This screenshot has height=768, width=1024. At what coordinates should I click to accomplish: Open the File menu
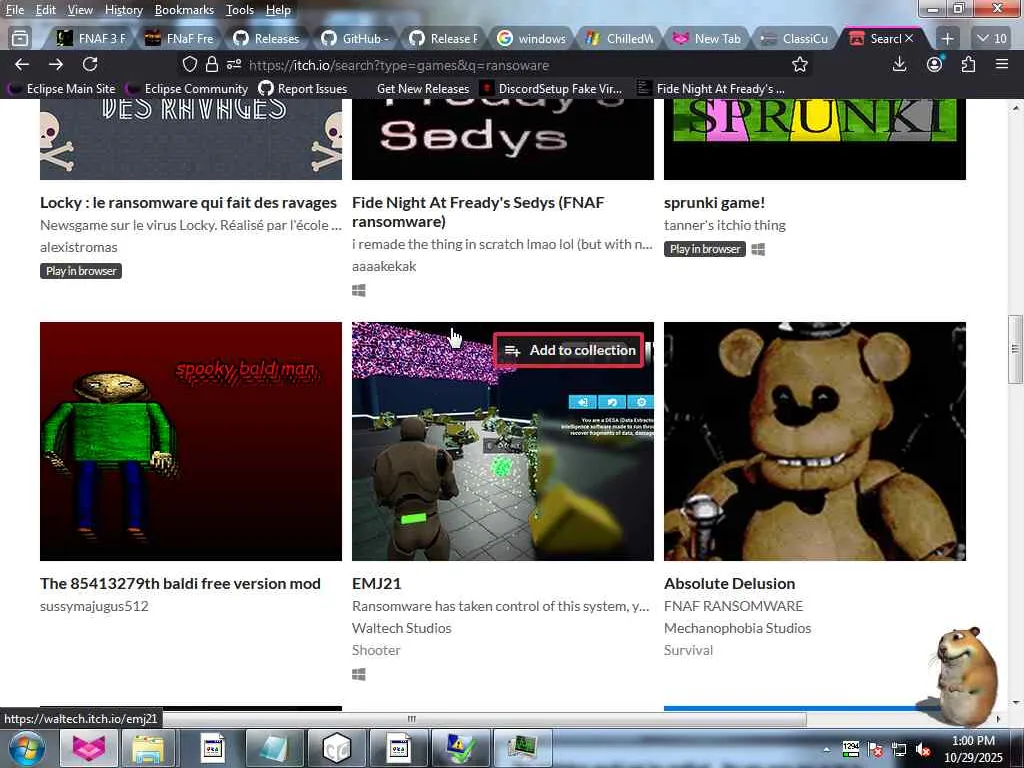coord(14,10)
